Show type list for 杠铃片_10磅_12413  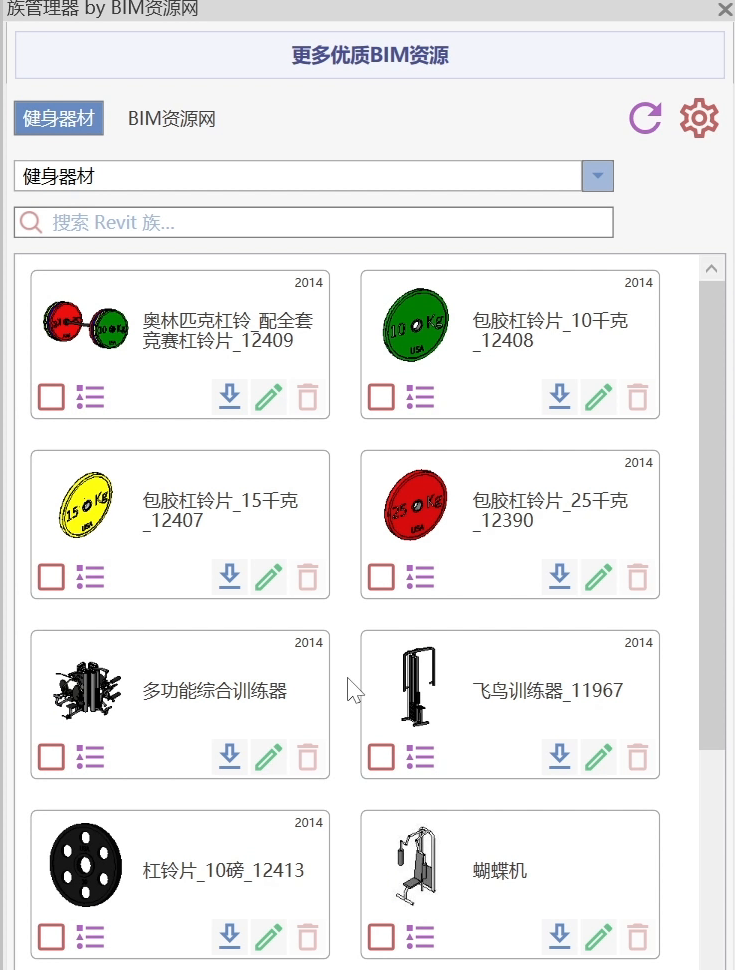click(x=90, y=937)
